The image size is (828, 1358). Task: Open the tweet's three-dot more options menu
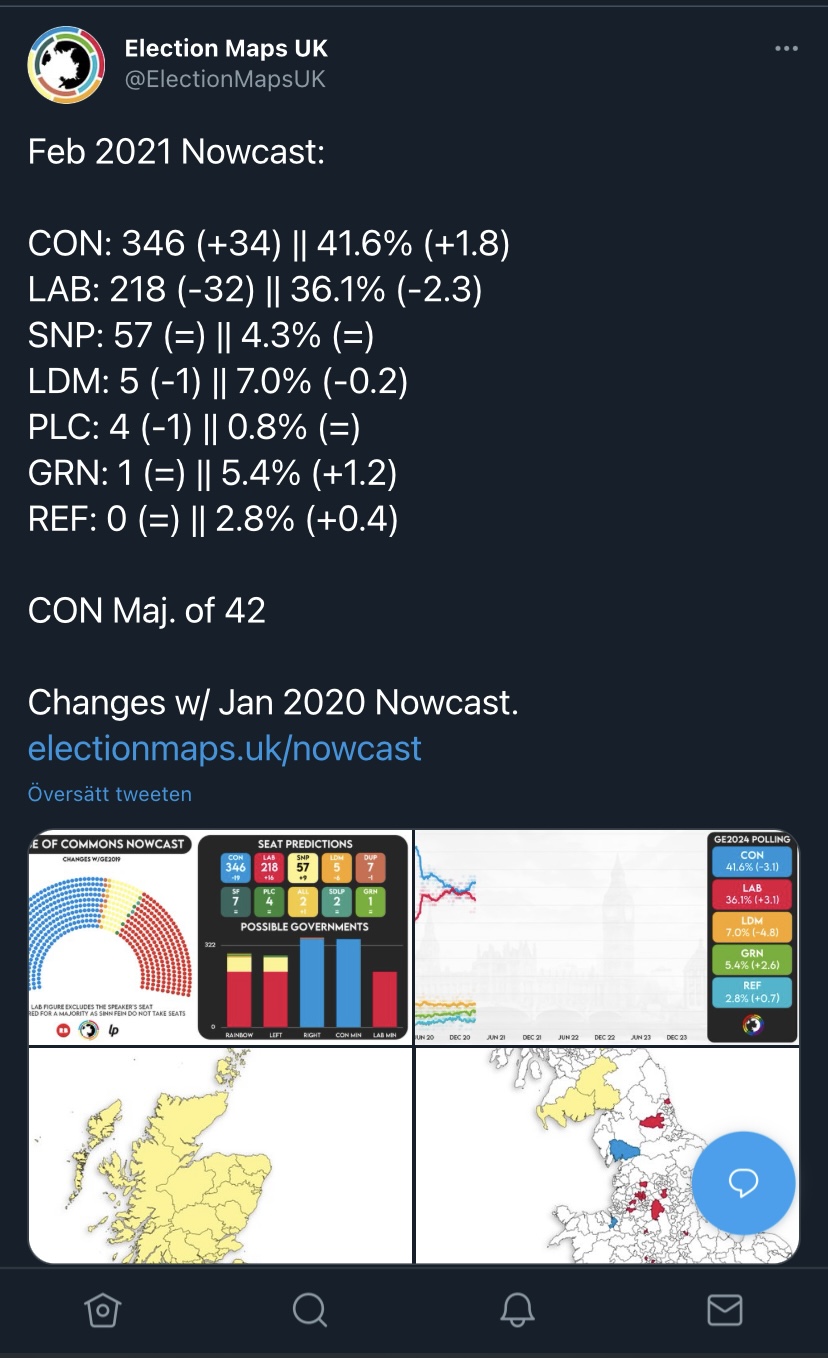tap(787, 49)
